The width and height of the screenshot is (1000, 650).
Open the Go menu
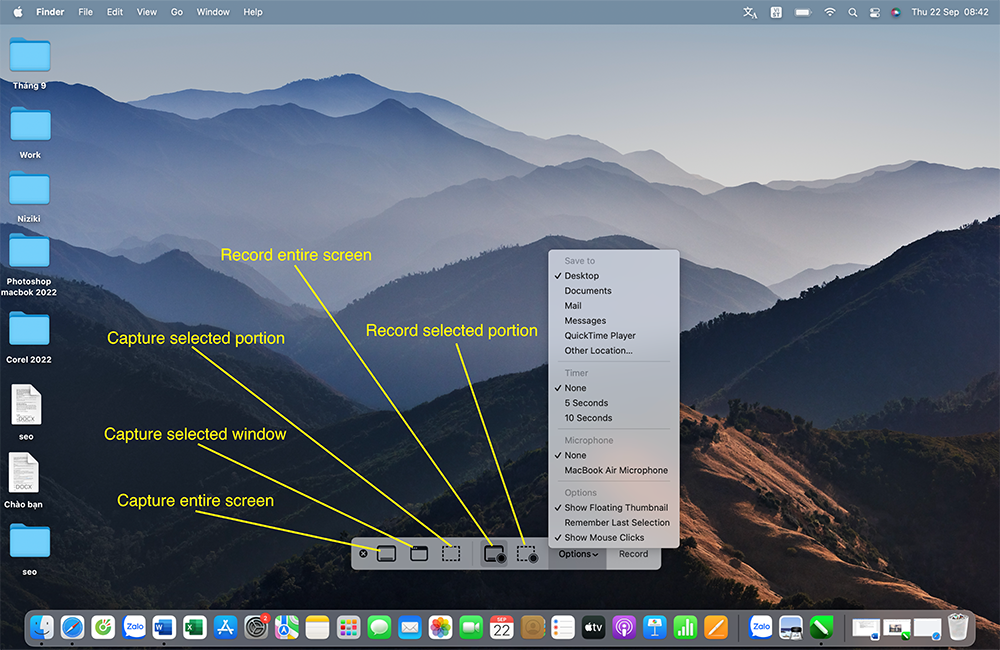(x=177, y=11)
